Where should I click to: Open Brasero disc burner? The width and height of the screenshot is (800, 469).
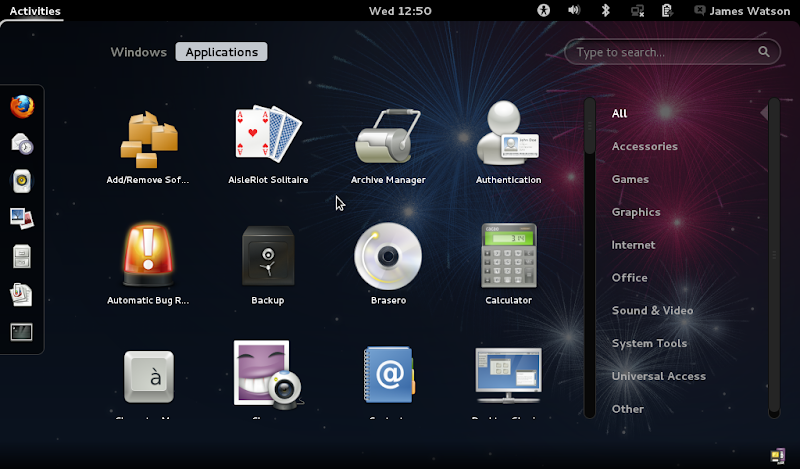pos(388,256)
